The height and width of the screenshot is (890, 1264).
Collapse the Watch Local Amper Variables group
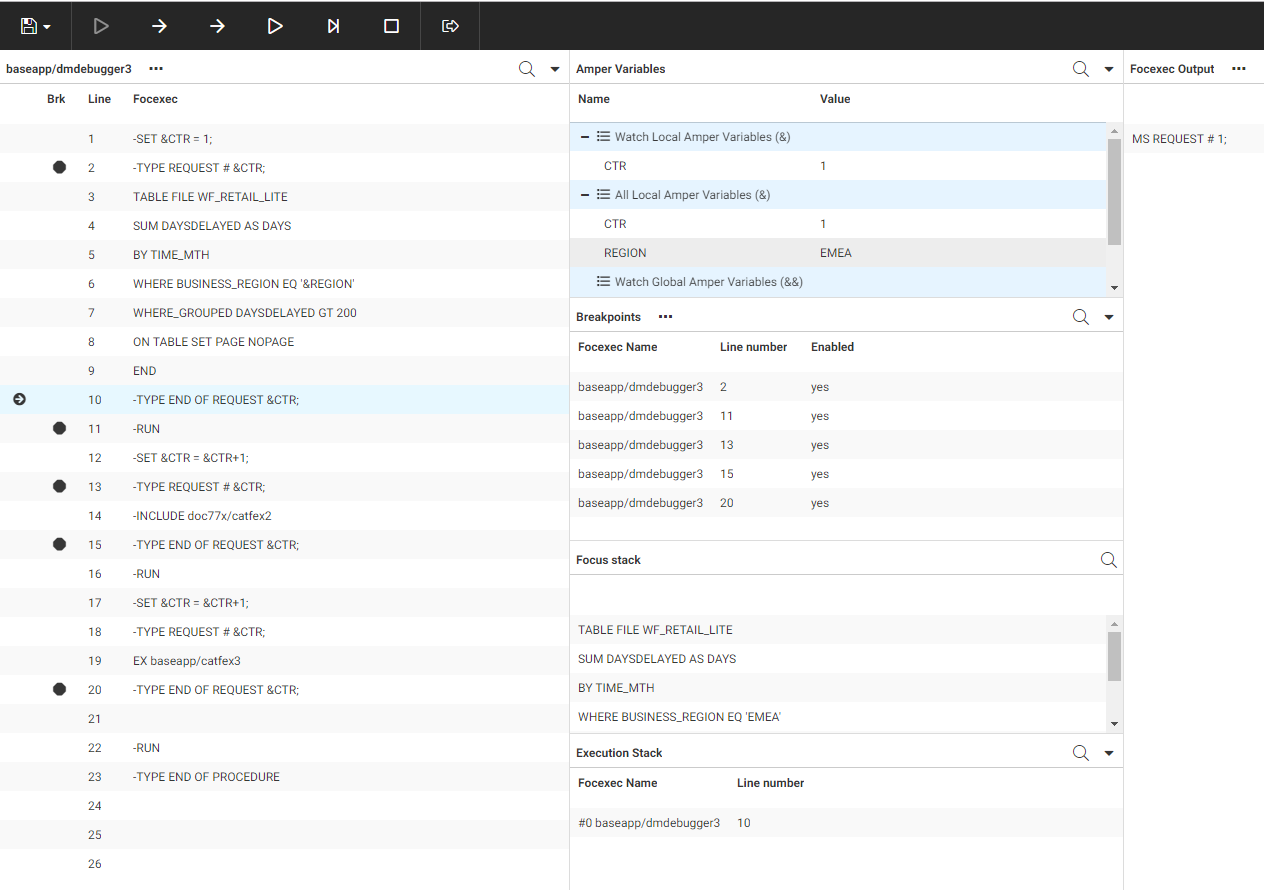coord(585,137)
